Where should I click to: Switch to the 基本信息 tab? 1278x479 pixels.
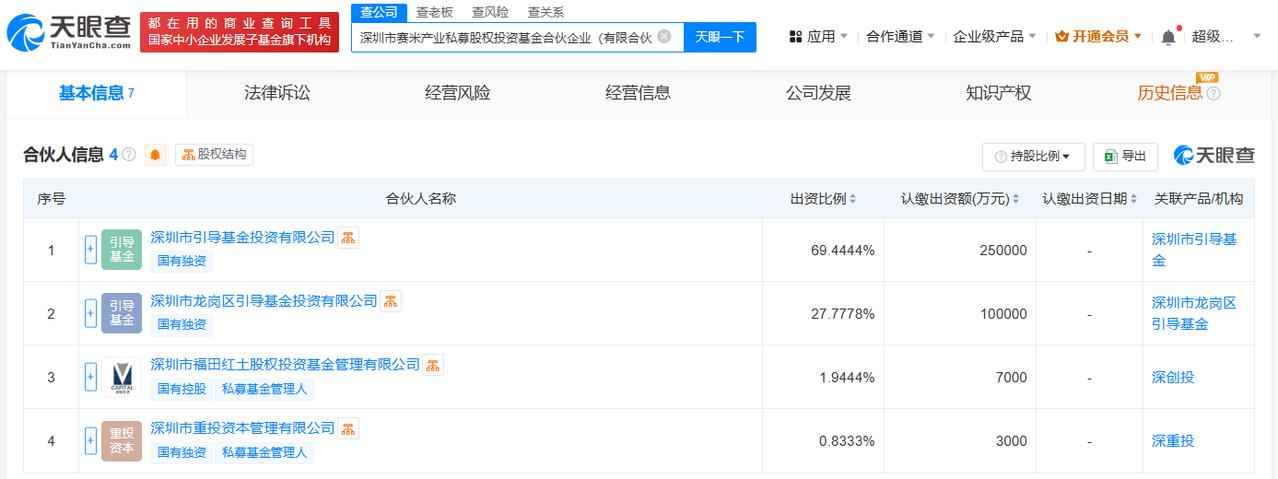coord(96,94)
